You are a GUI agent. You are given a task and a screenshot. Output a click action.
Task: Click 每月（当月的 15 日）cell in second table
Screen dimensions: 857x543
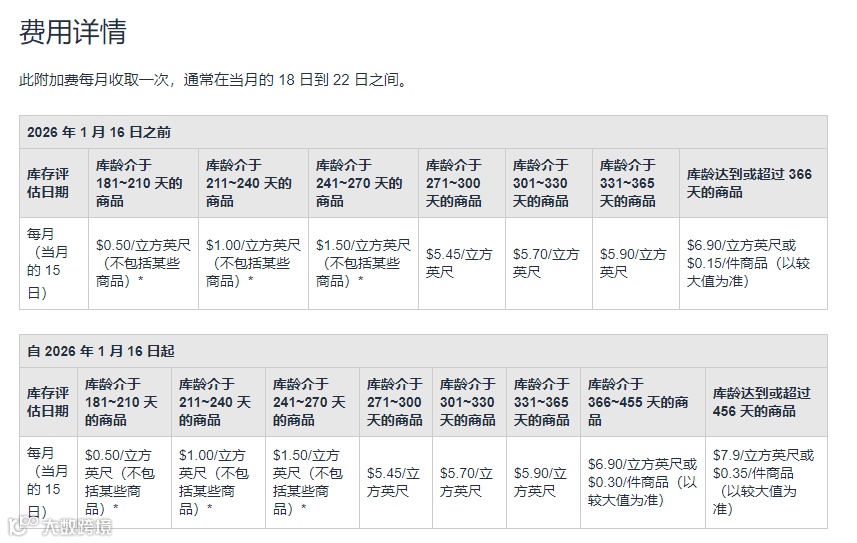(x=48, y=482)
